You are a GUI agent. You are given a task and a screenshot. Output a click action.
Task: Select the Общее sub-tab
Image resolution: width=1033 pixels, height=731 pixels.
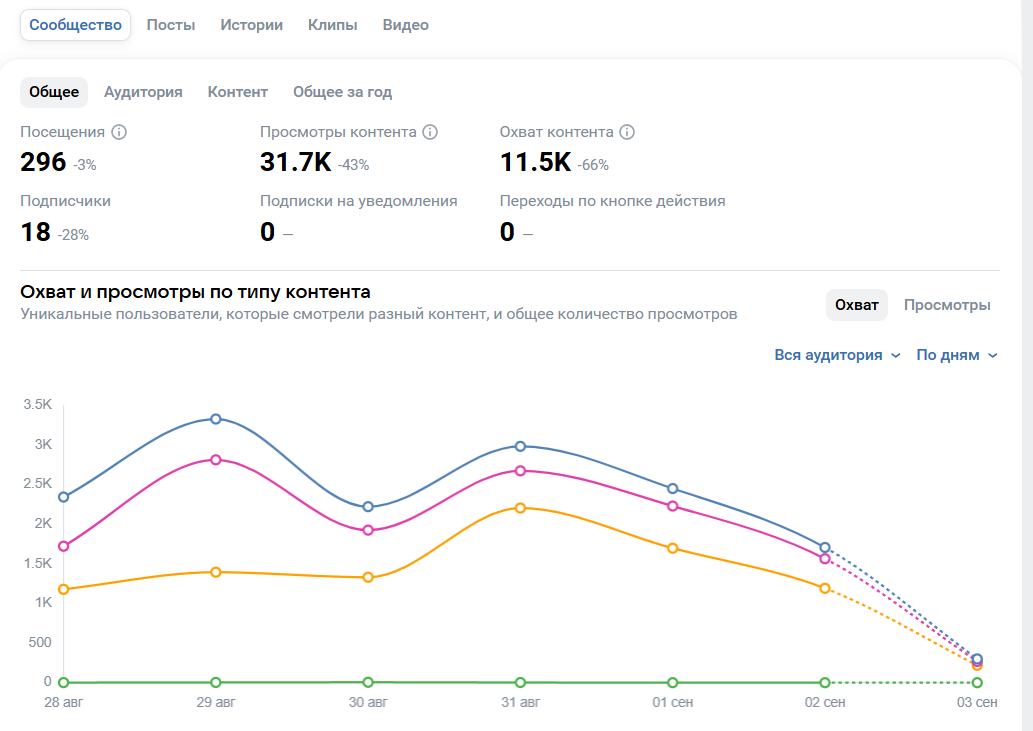tap(54, 92)
